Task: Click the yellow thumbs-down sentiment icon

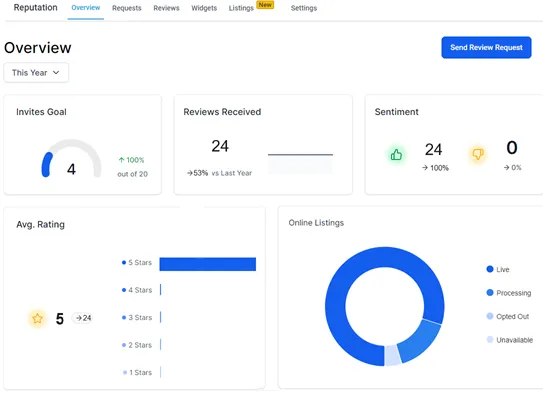Action: coord(478,154)
